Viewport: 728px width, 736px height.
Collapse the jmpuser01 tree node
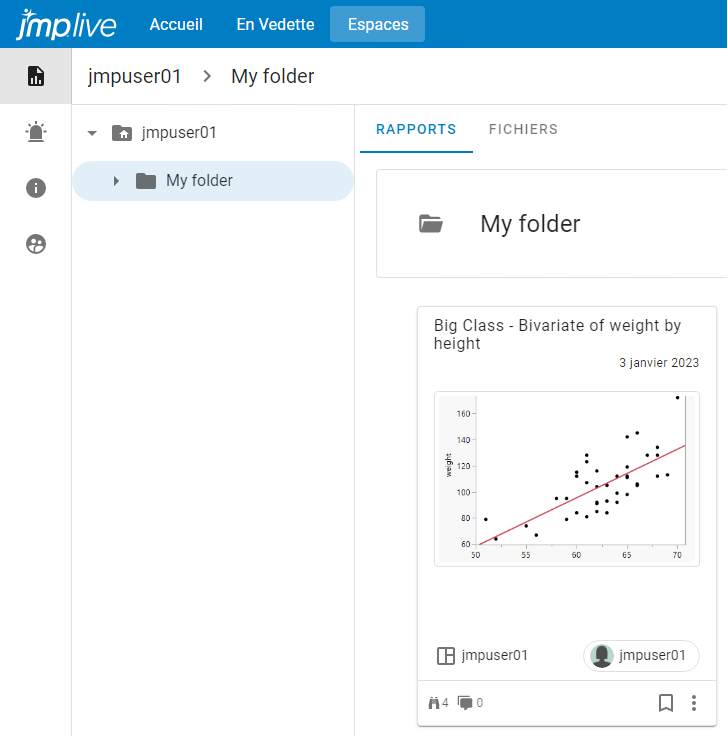[x=93, y=133]
